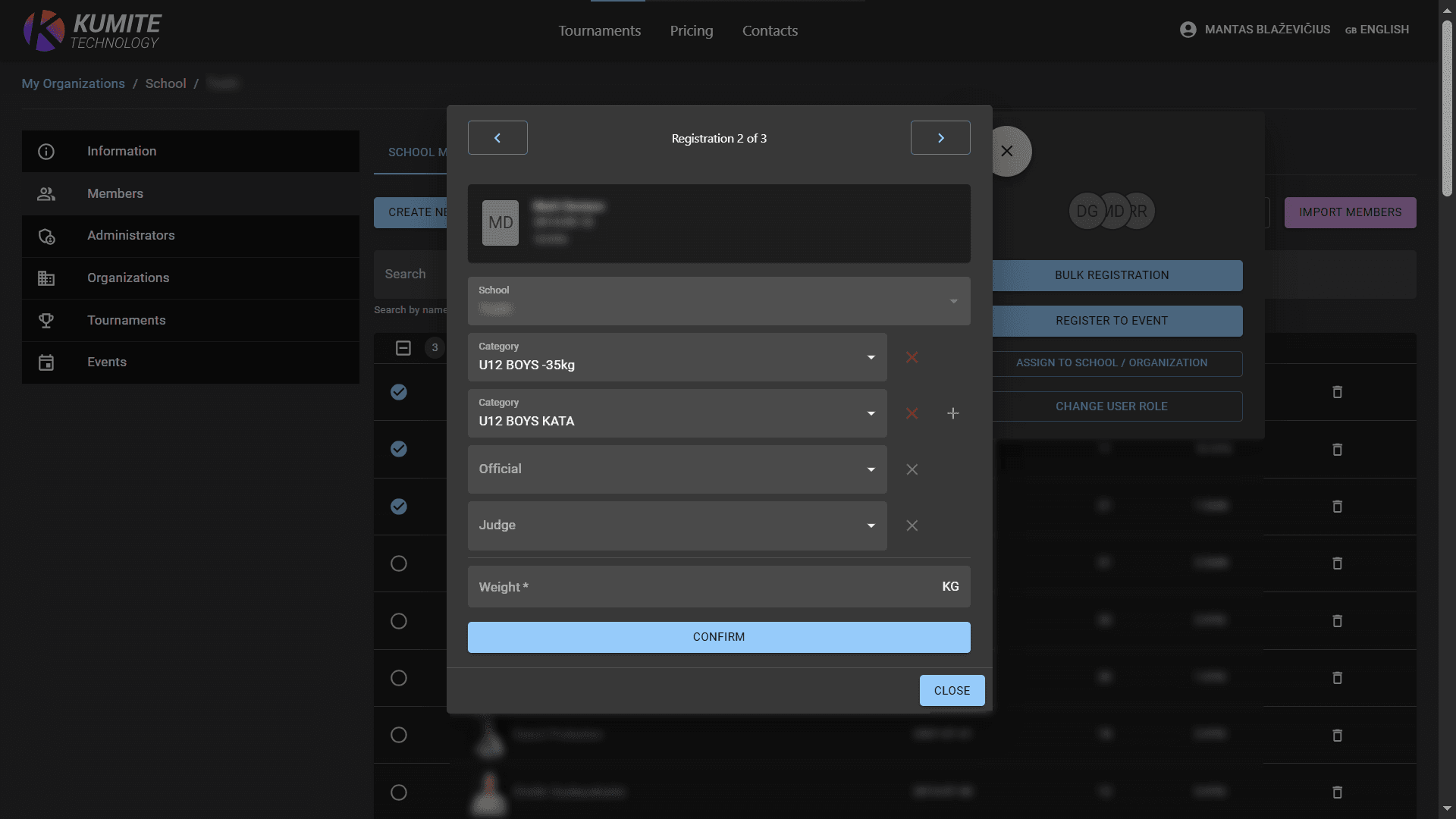Remove the U12 BOYS -35kg category
1456x819 pixels.
point(912,357)
